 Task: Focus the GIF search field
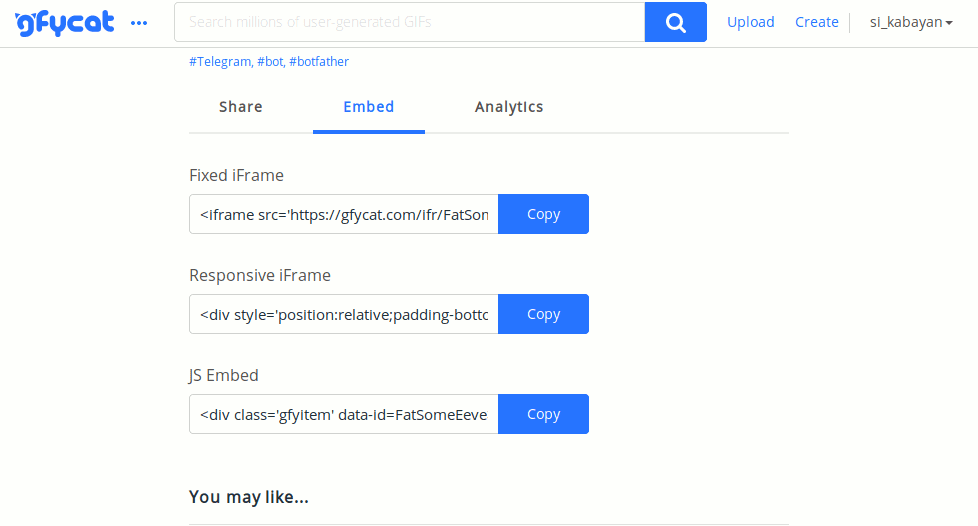(409, 22)
